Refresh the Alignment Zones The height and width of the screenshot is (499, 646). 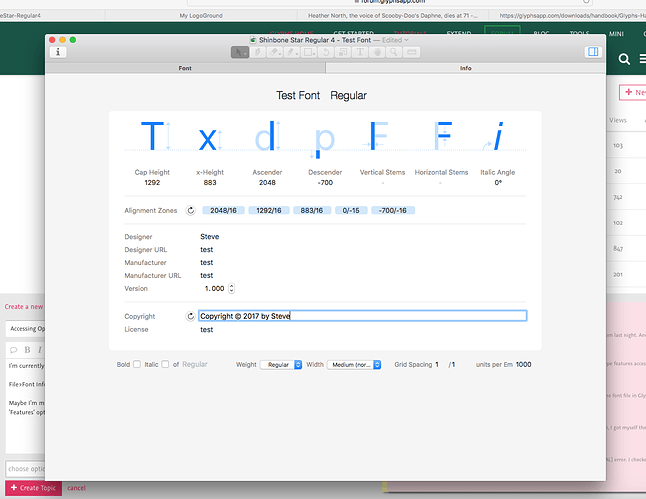190,211
